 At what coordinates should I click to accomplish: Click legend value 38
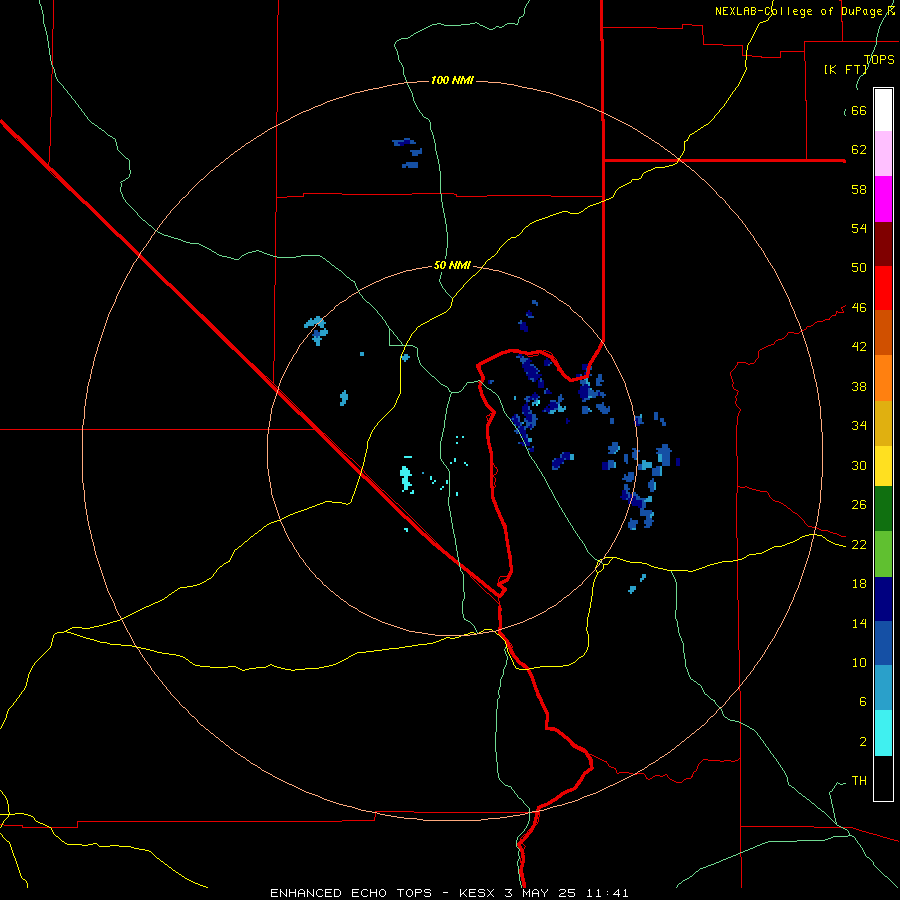pyautogui.click(x=859, y=386)
